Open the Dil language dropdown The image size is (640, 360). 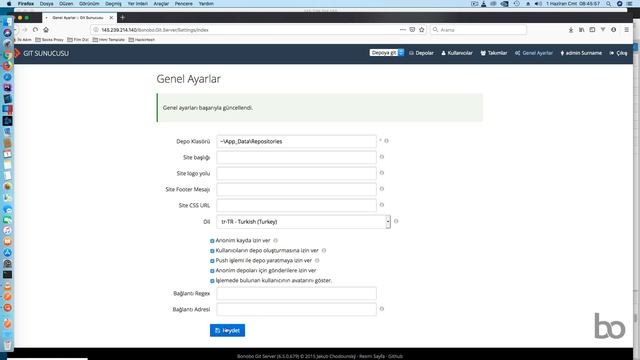pos(303,222)
